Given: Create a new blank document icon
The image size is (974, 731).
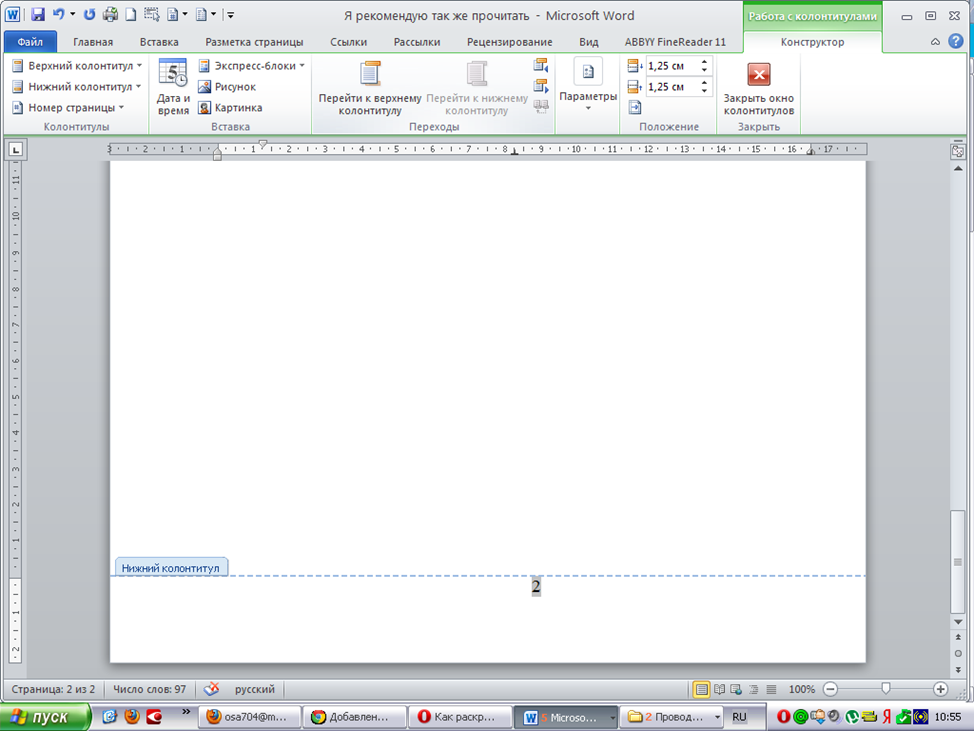Looking at the screenshot, I should pyautogui.click(x=130, y=14).
